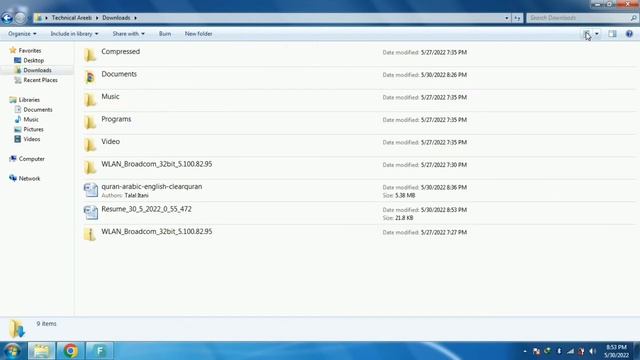Expand arrow after Technical Areeb breadcrumb

(x=97, y=18)
